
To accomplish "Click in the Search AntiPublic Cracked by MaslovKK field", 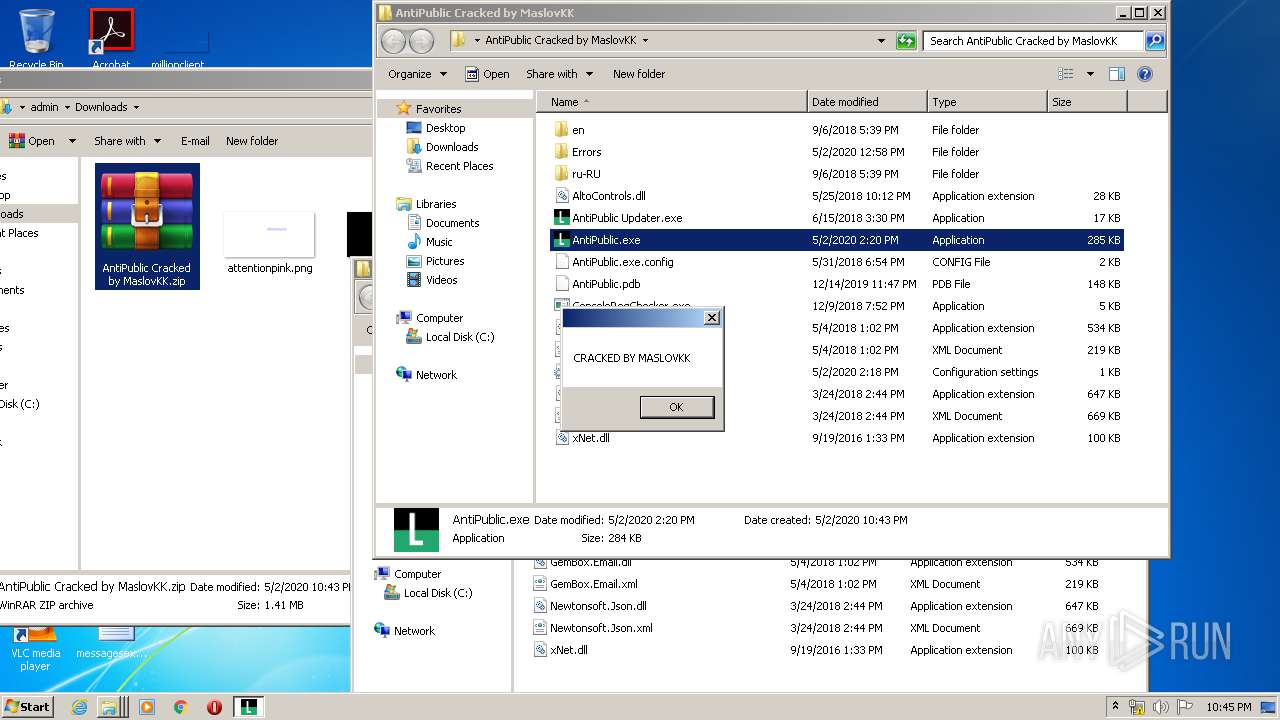I will click(x=1033, y=41).
